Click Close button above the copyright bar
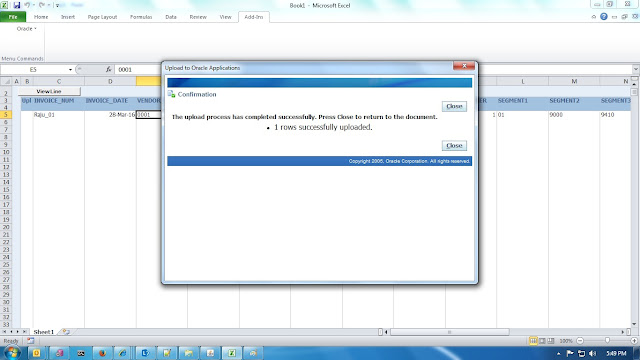Image resolution: width=640 pixels, height=360 pixels. (x=454, y=145)
